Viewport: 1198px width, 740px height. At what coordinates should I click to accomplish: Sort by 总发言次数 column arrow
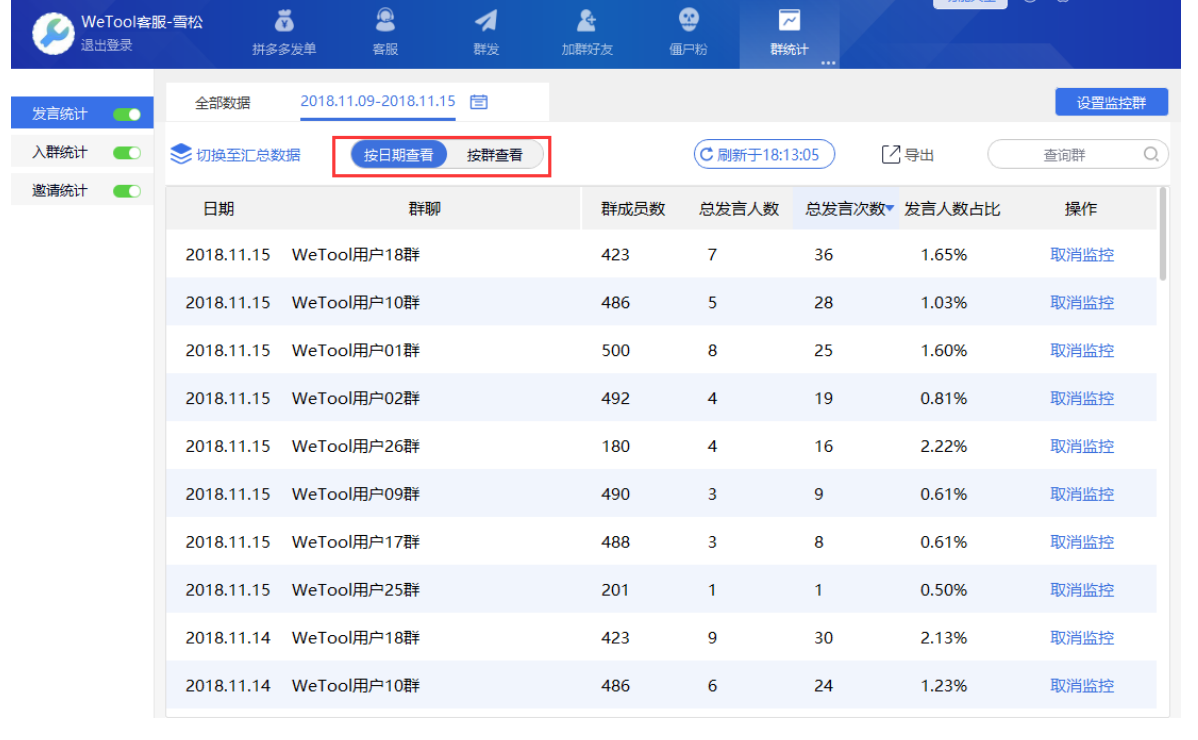tap(890, 208)
